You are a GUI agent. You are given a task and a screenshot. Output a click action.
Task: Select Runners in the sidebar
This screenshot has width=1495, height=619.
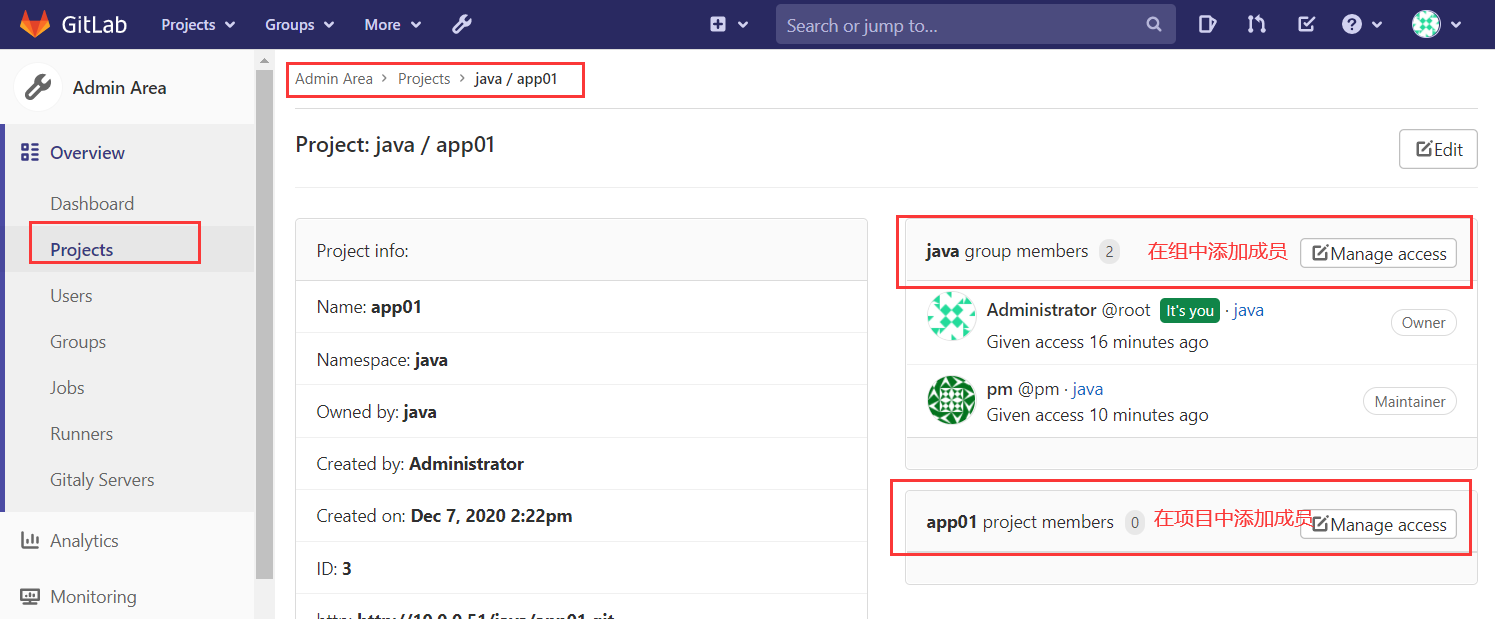click(x=81, y=434)
